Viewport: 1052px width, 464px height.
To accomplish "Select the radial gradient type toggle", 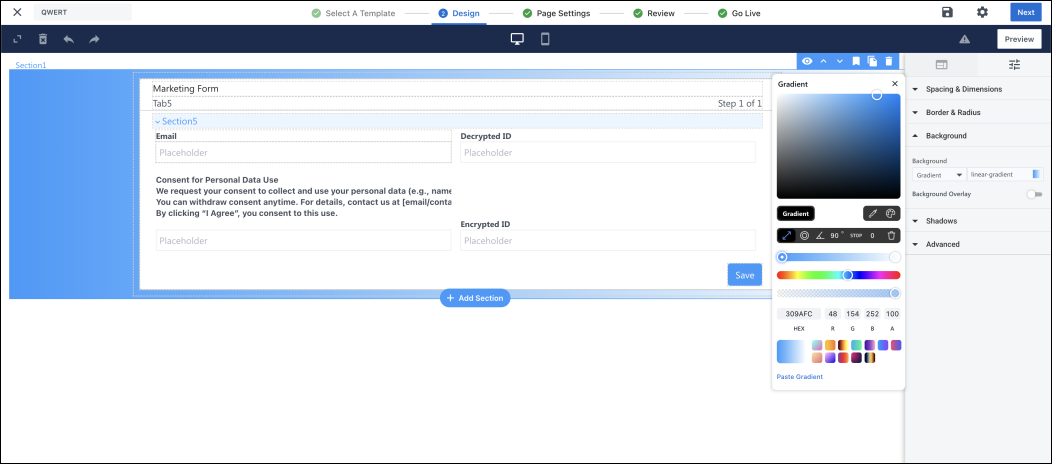I will tap(804, 236).
